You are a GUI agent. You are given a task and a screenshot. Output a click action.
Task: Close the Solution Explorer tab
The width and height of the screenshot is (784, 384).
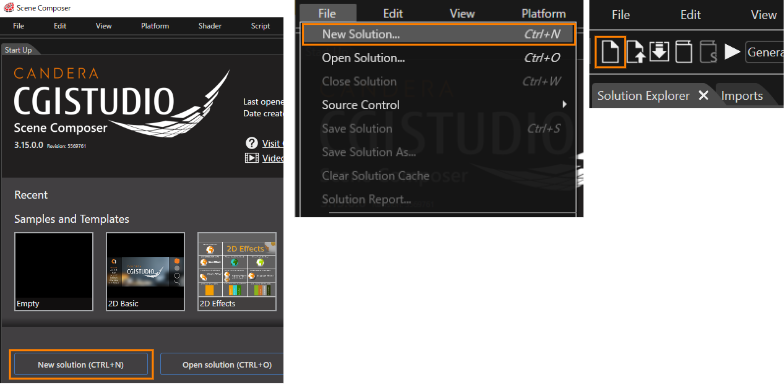(x=703, y=96)
